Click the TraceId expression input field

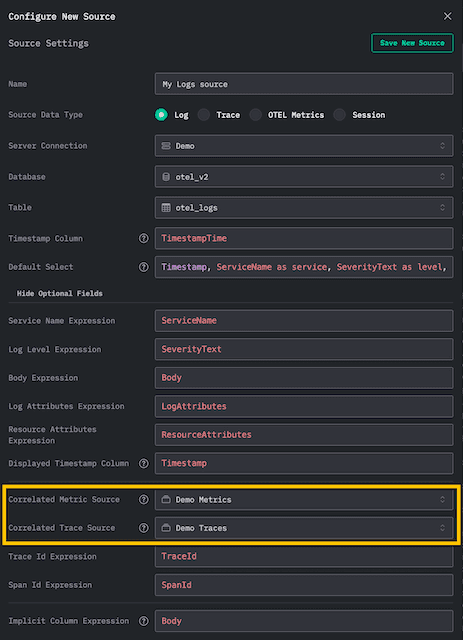pos(304,556)
